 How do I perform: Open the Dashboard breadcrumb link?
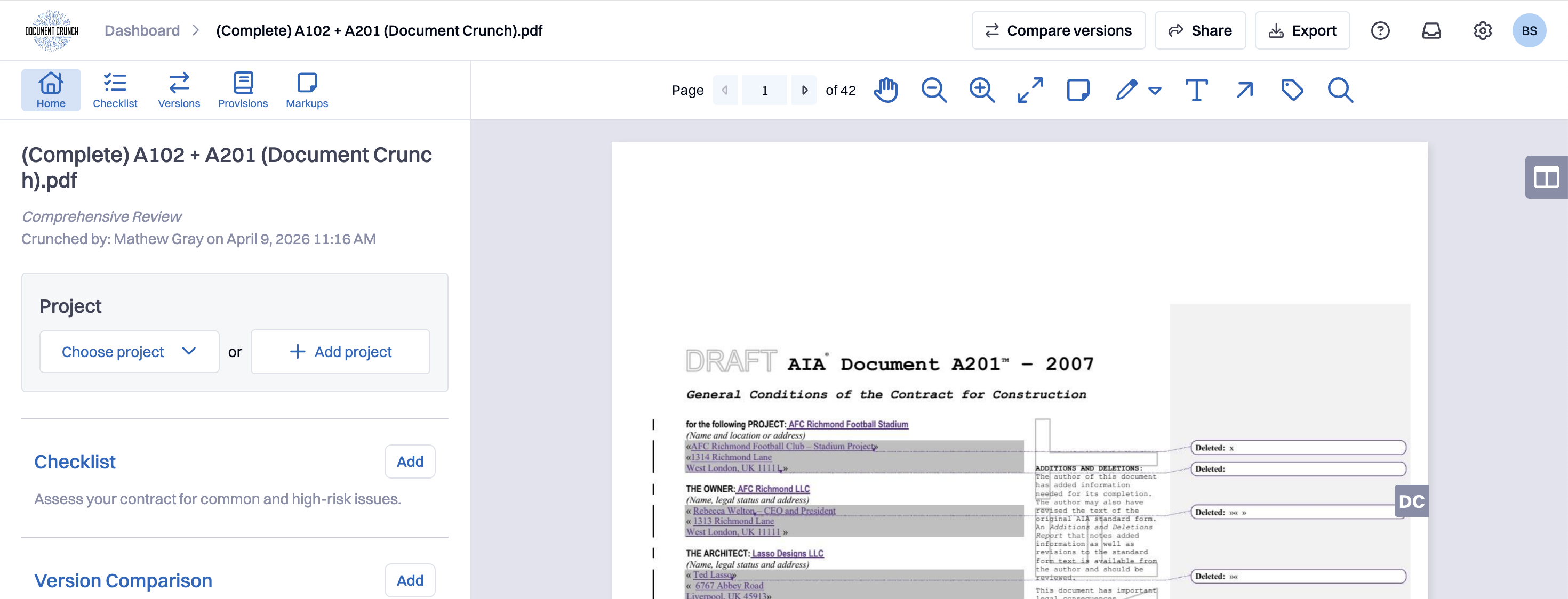[x=142, y=30]
